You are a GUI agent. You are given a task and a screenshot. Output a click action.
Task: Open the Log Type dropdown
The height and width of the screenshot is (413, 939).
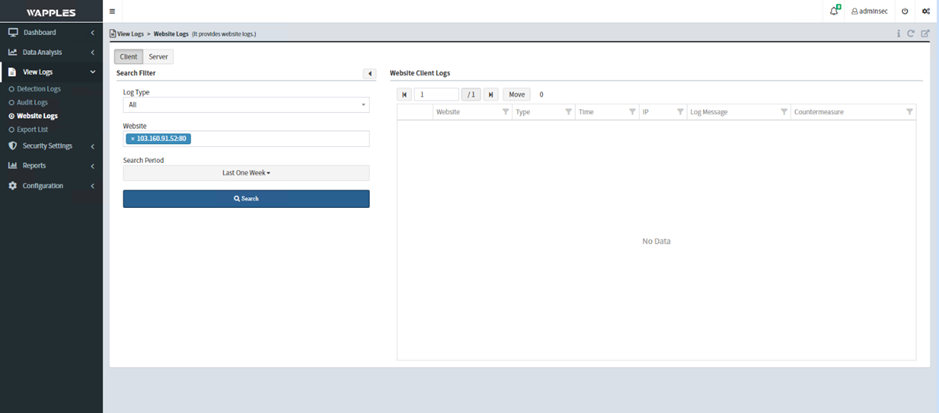coord(246,104)
